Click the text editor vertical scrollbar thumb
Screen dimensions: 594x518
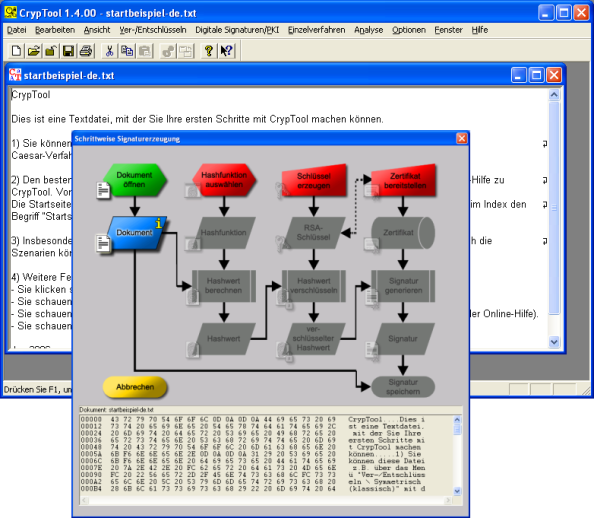[x=554, y=207]
